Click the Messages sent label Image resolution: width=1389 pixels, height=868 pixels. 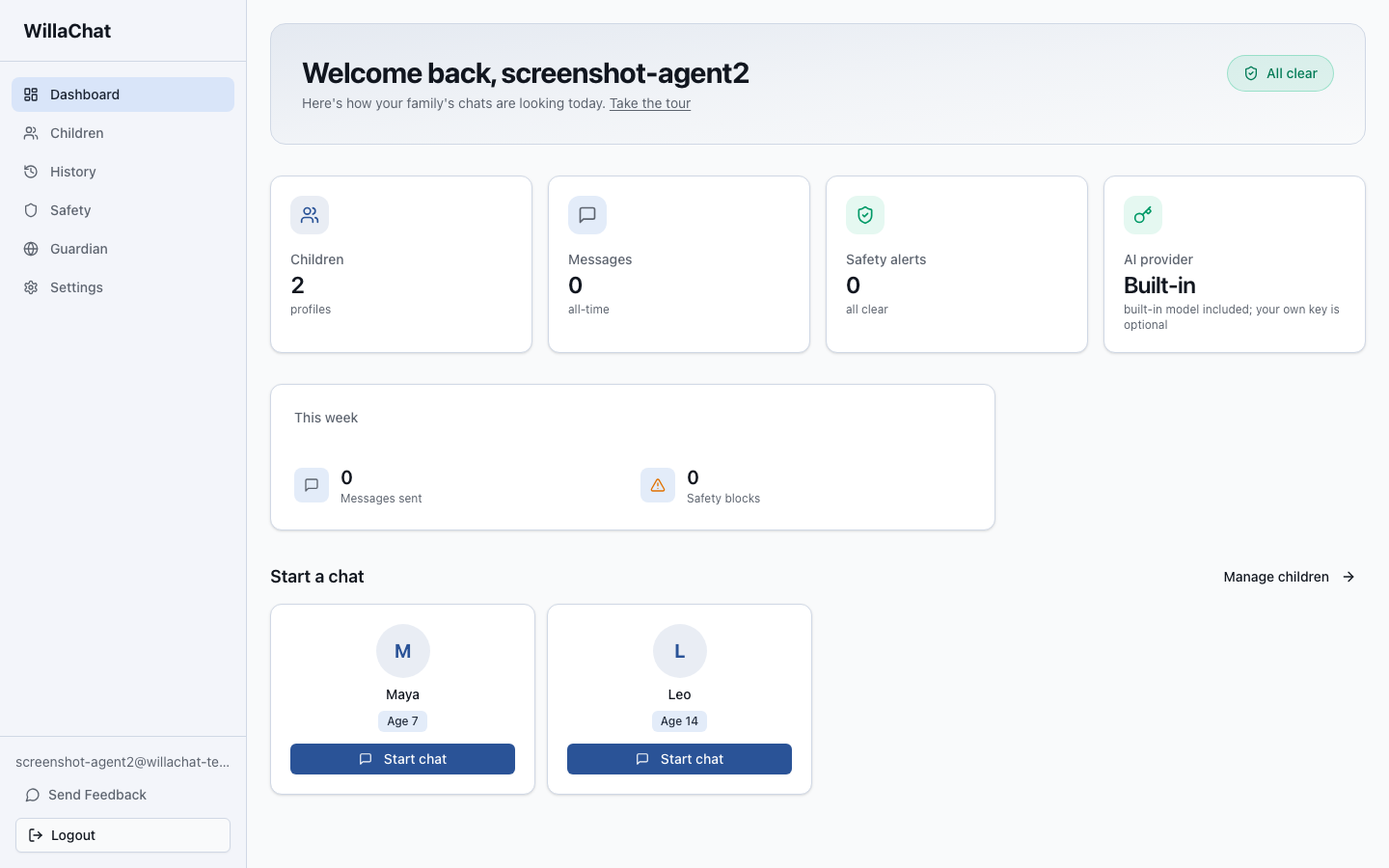[x=381, y=499]
